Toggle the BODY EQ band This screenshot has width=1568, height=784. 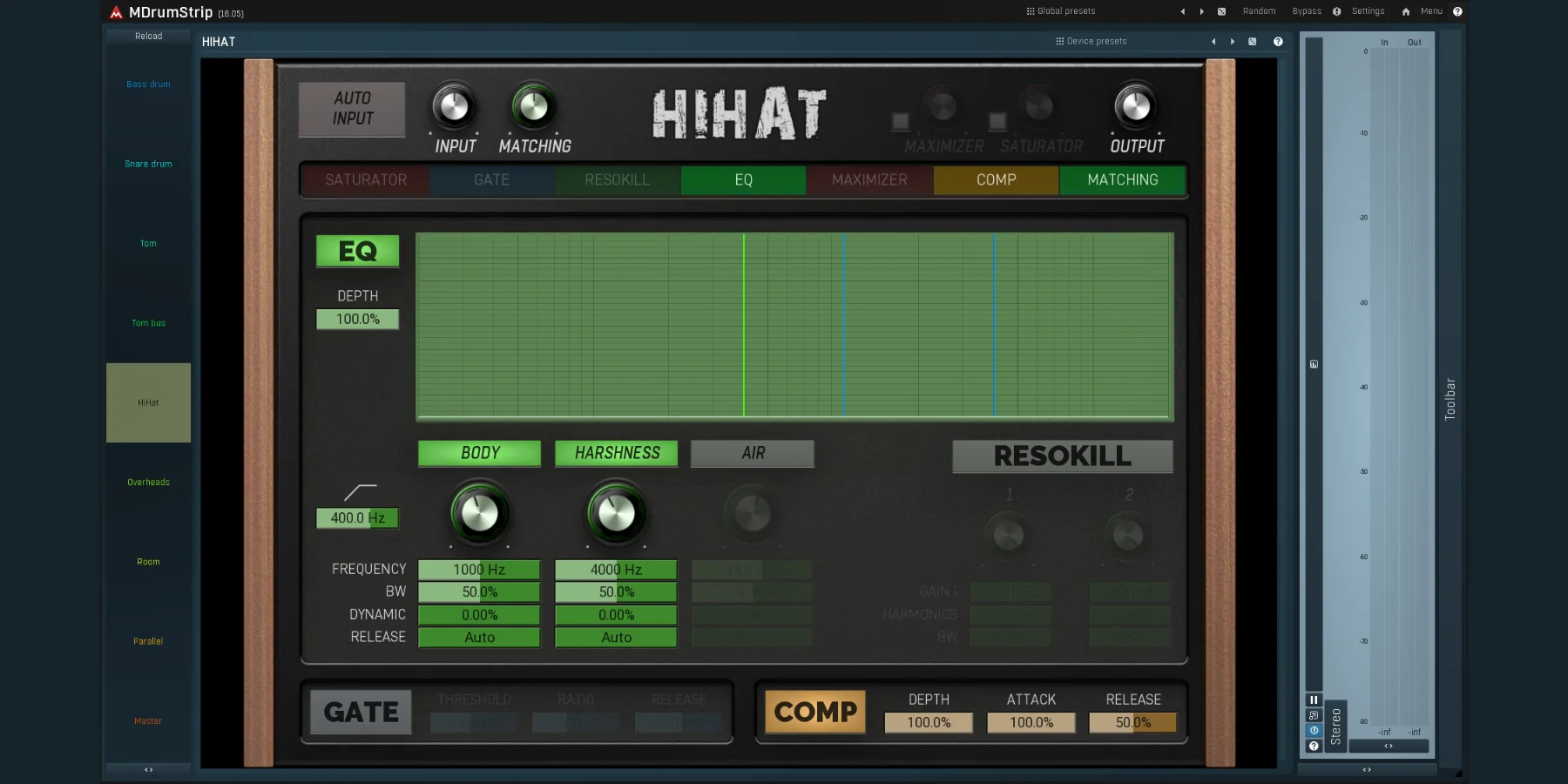pyautogui.click(x=479, y=453)
